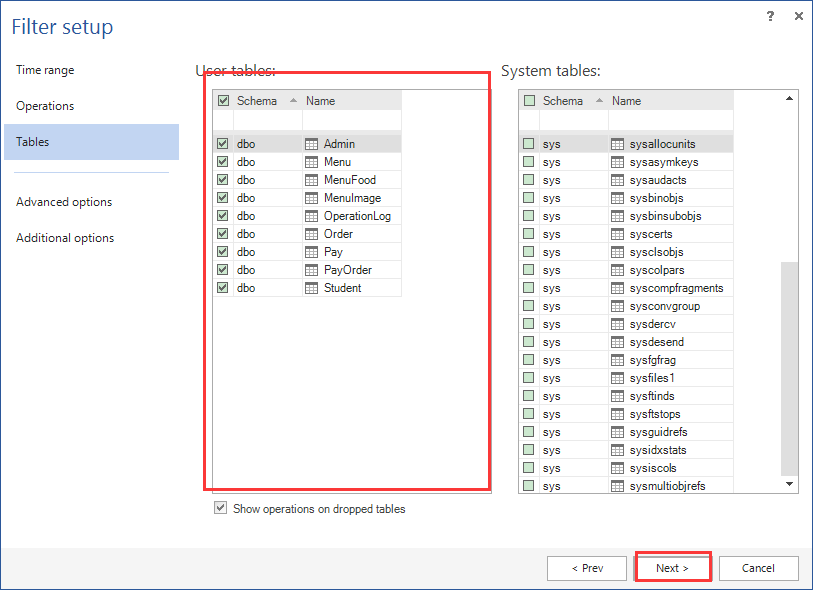Click the table icon beside sysfiles1

pos(617,377)
